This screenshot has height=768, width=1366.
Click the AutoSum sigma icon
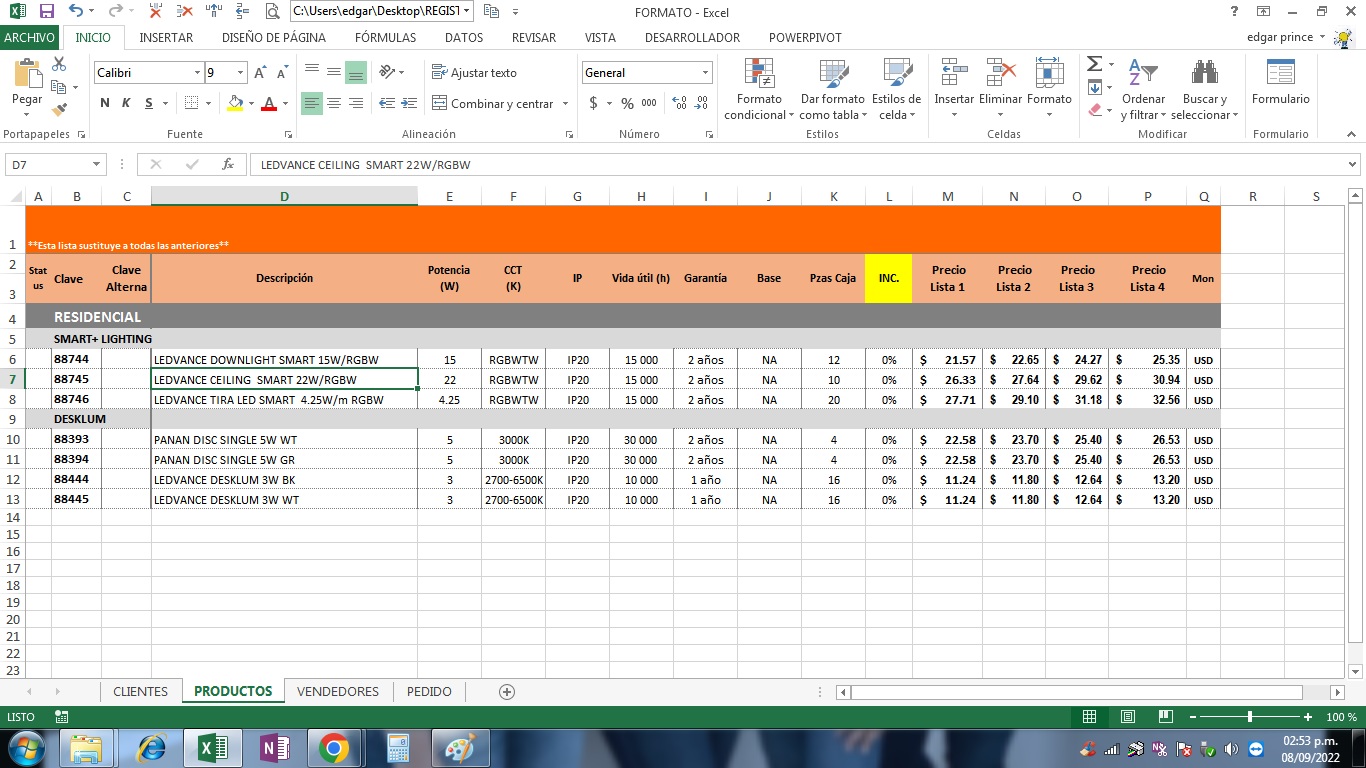tap(1095, 64)
